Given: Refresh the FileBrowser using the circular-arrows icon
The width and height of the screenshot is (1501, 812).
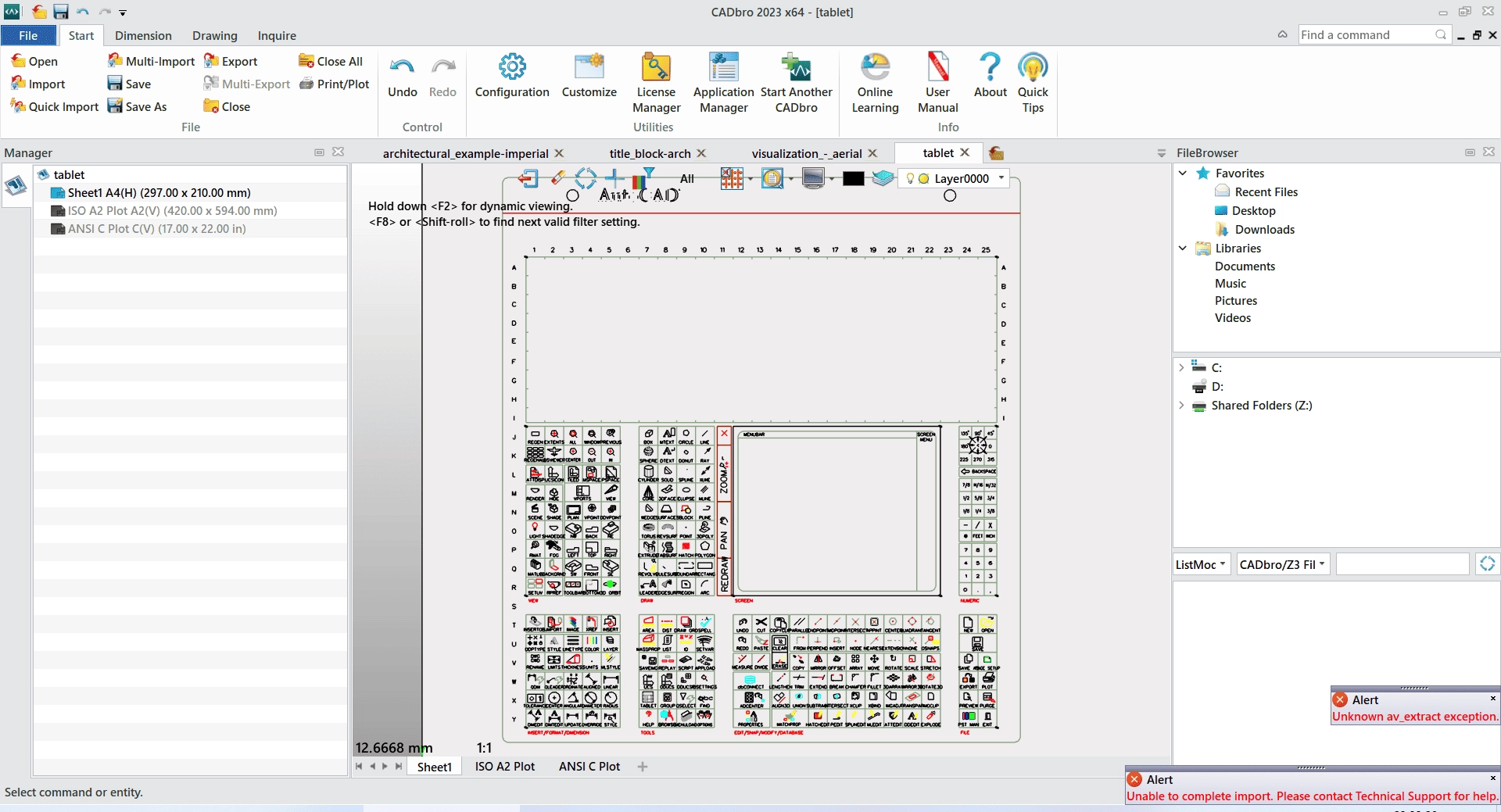Looking at the screenshot, I should pyautogui.click(x=1487, y=563).
